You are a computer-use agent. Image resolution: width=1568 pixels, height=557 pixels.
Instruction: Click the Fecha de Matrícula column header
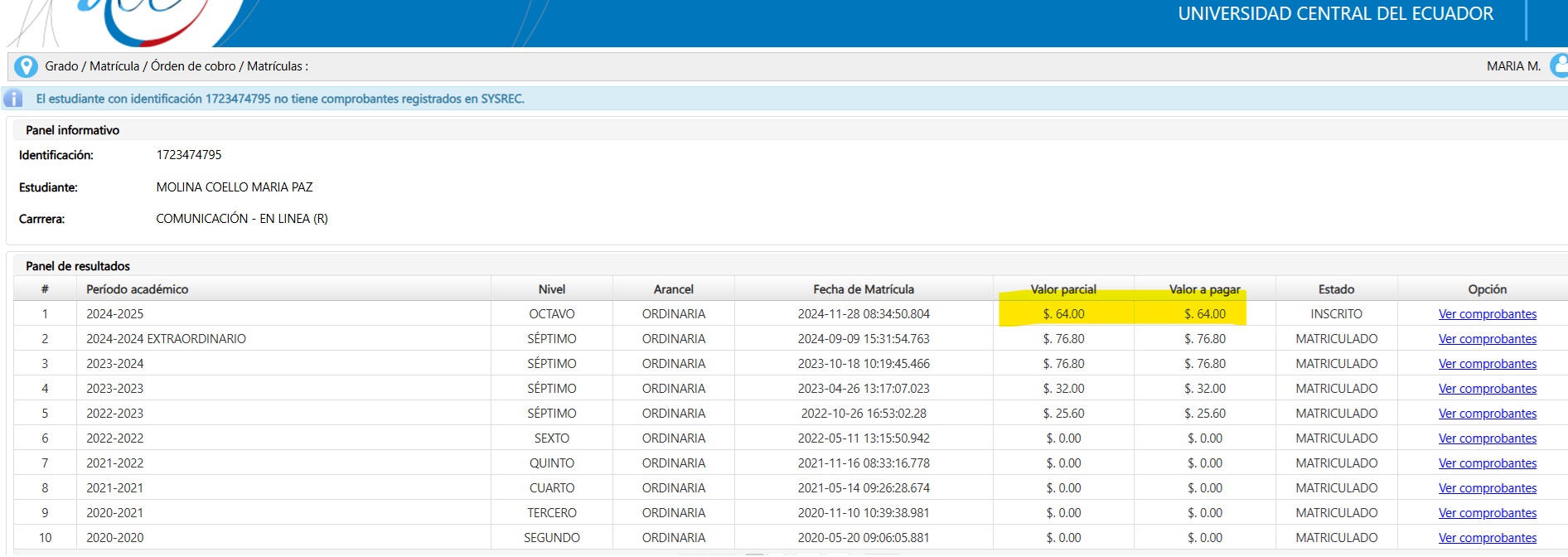[864, 289]
